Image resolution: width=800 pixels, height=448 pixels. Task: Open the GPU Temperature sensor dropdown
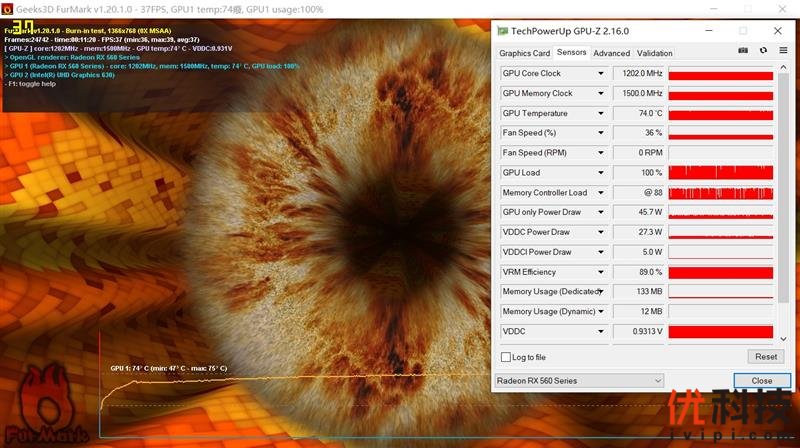coord(601,113)
